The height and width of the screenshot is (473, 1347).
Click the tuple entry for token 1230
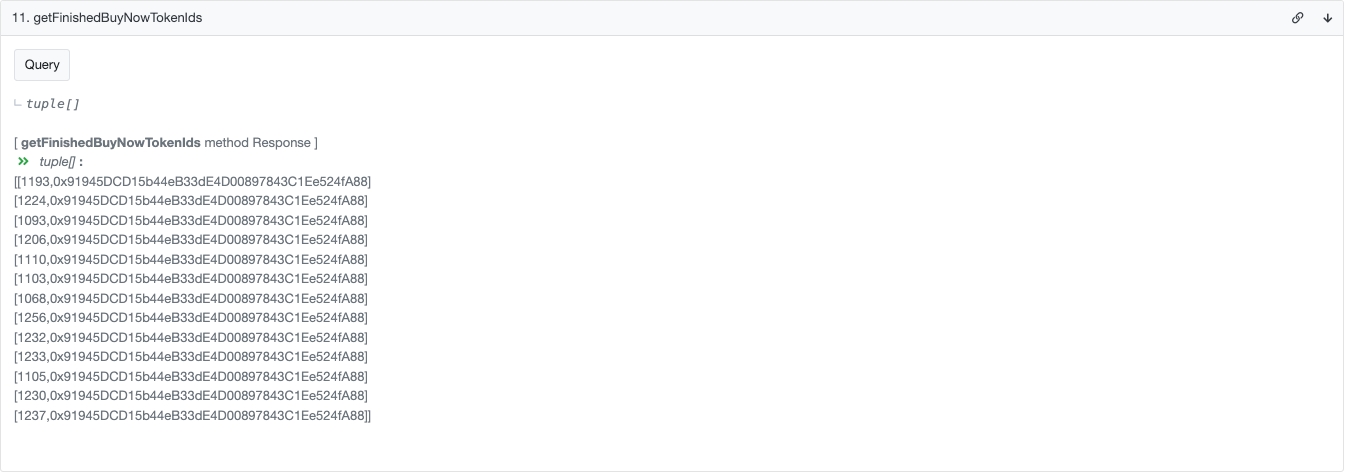click(x=191, y=396)
